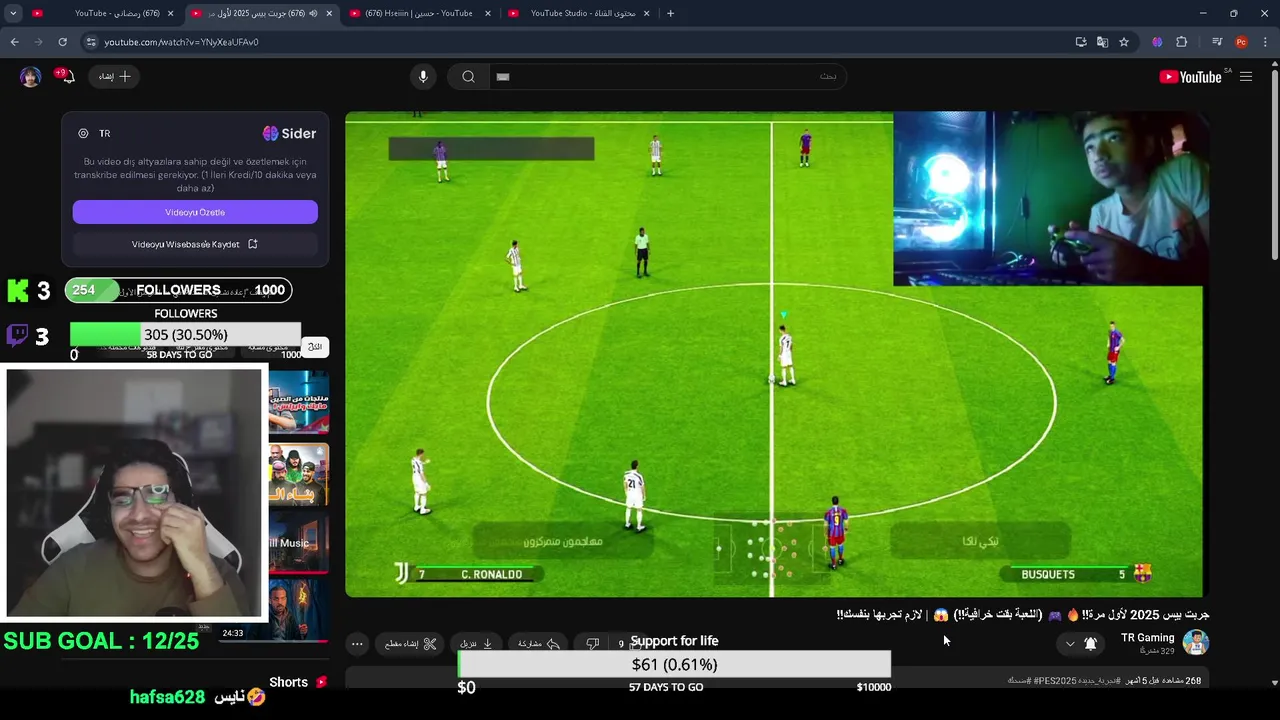Reload the current YouTube page

tap(62, 42)
